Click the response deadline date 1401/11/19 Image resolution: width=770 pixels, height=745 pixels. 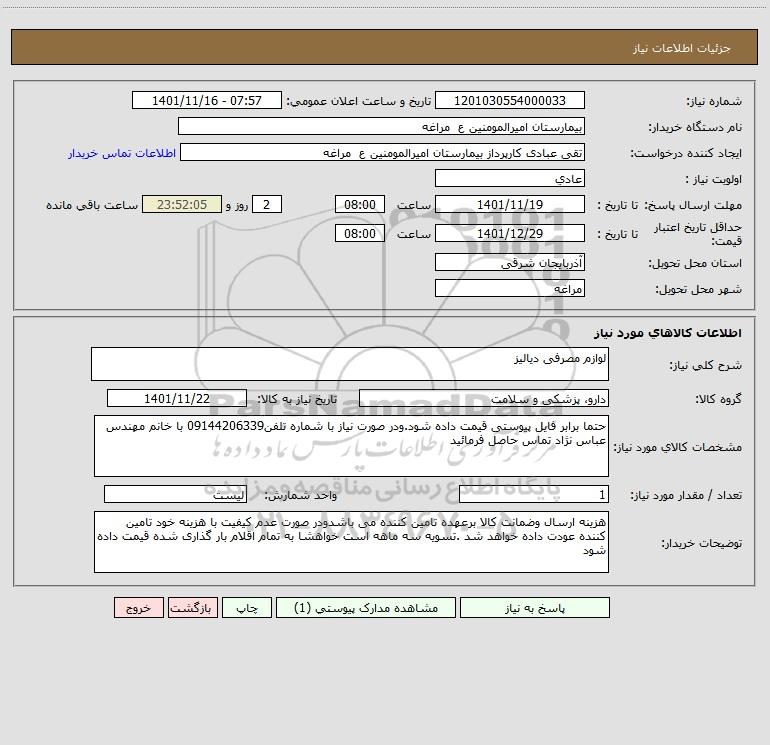pos(510,204)
